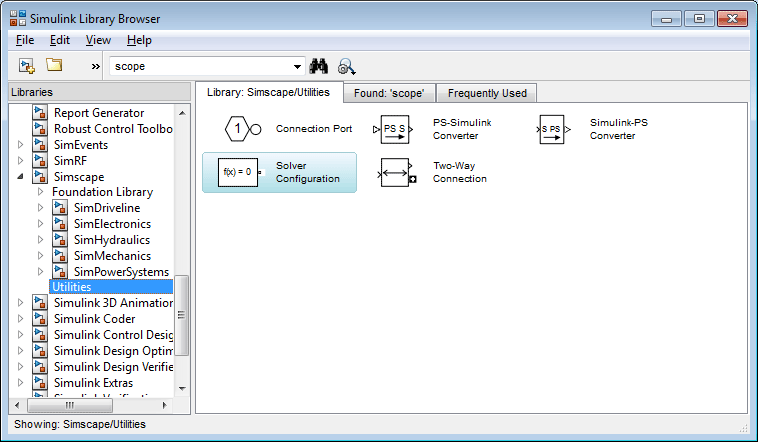The height and width of the screenshot is (442, 758).
Task: Select the Solver Configuration block icon
Action: click(240, 172)
